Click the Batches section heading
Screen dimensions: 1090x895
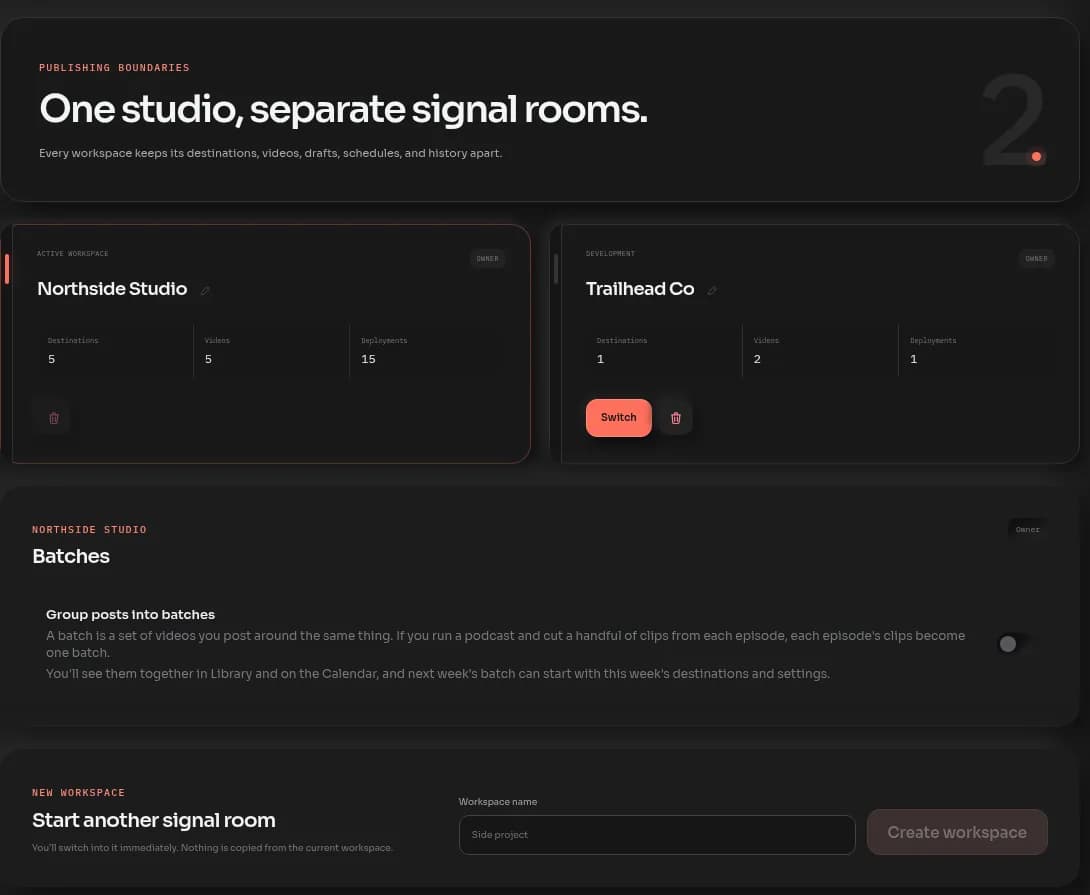71,556
